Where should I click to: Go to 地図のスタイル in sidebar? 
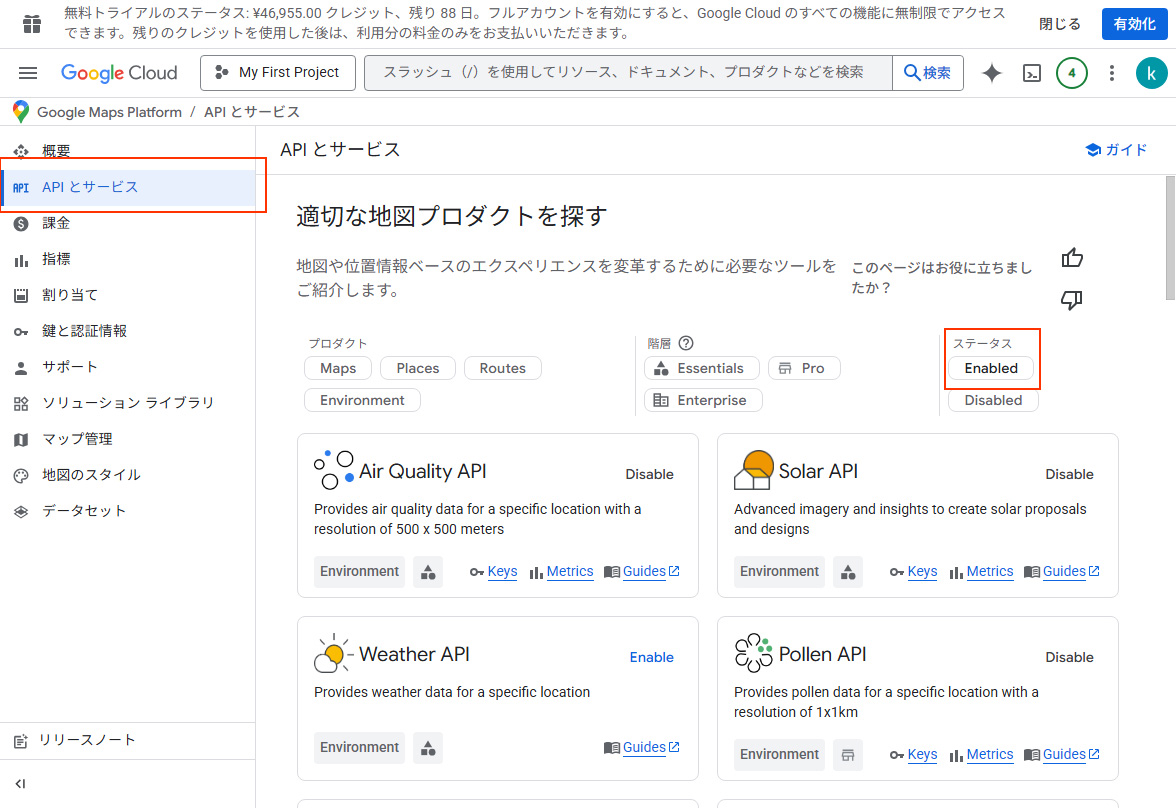coord(91,475)
